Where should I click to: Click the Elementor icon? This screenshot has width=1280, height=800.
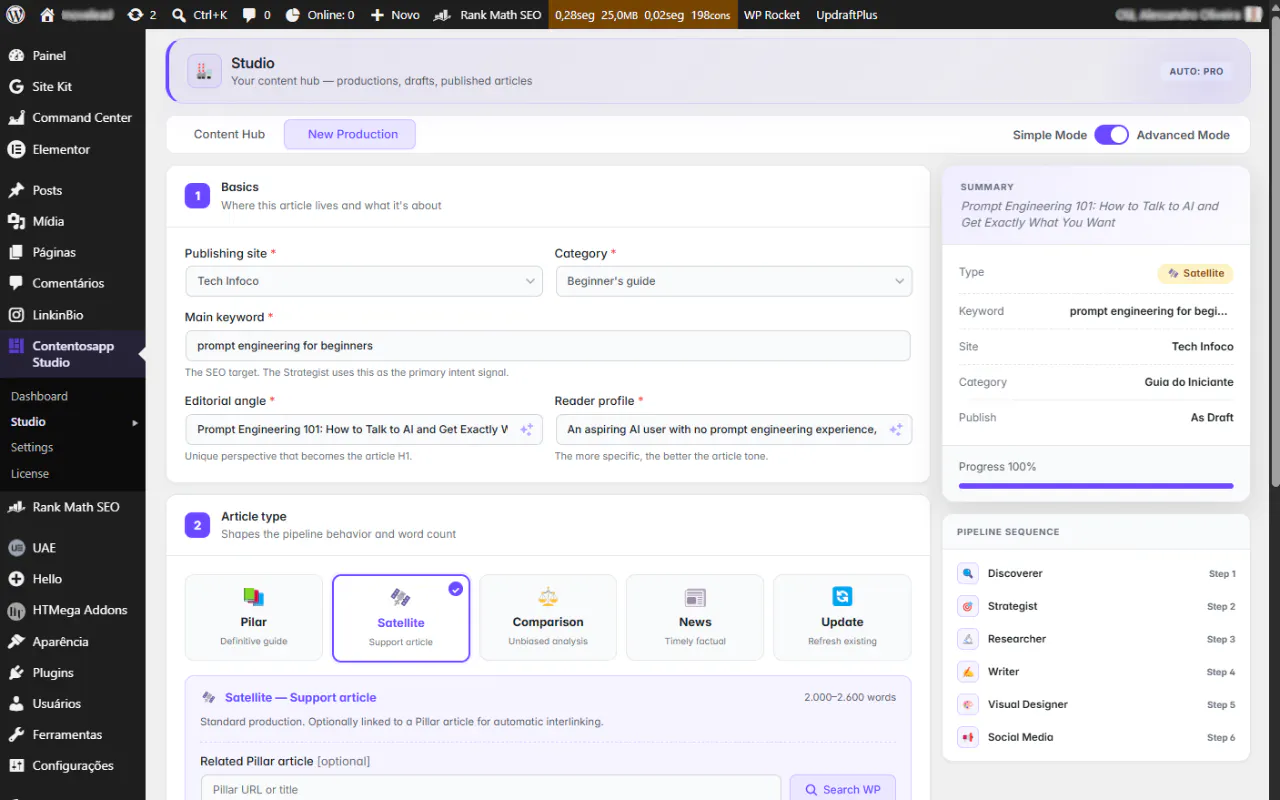point(16,149)
